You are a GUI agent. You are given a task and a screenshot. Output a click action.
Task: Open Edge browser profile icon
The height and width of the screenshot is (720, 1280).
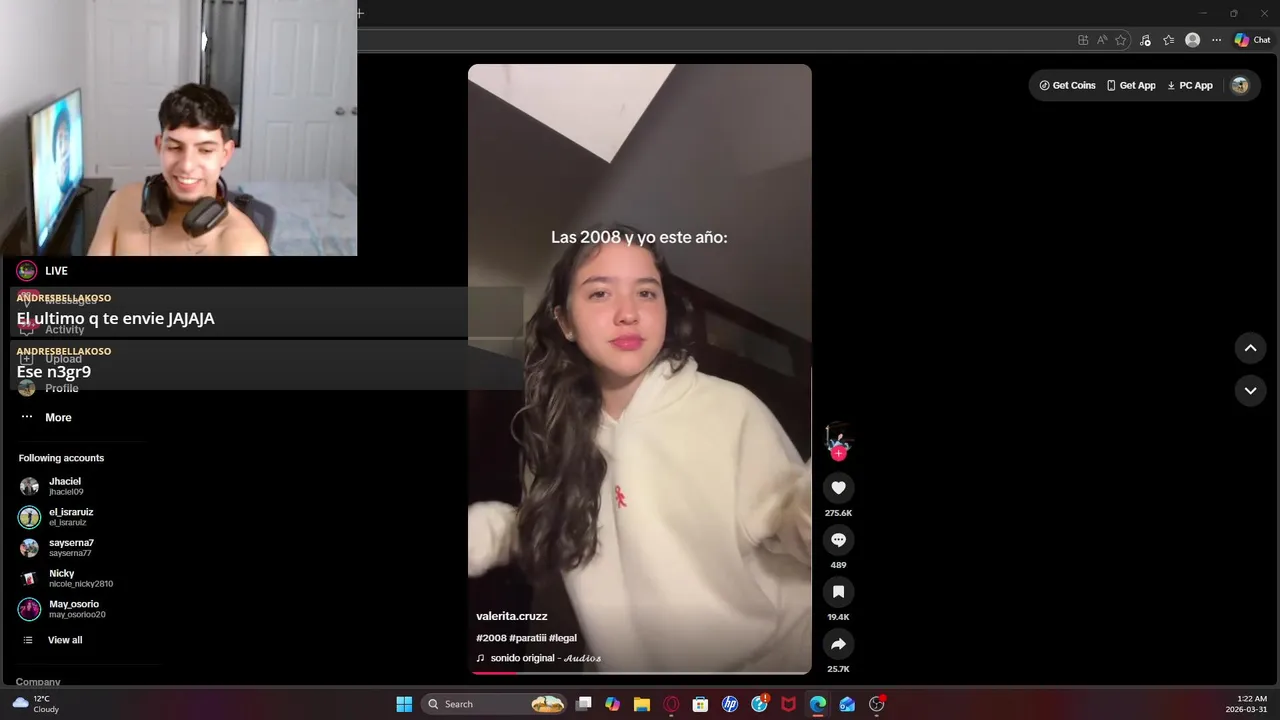pos(1192,40)
